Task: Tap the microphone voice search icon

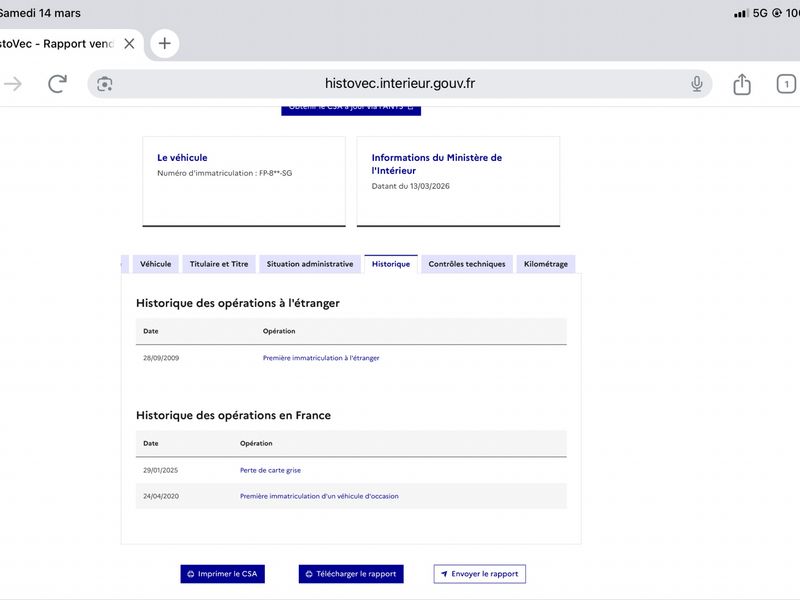Action: (x=697, y=84)
